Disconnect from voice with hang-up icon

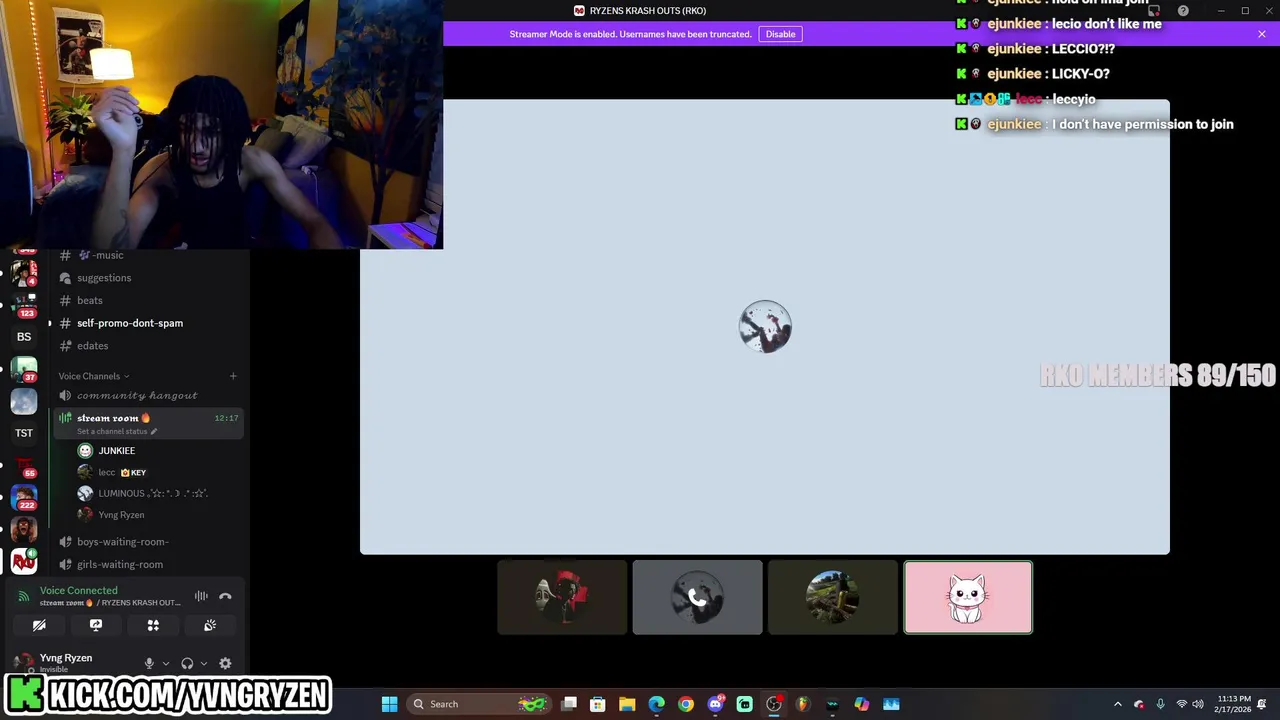tap(225, 596)
